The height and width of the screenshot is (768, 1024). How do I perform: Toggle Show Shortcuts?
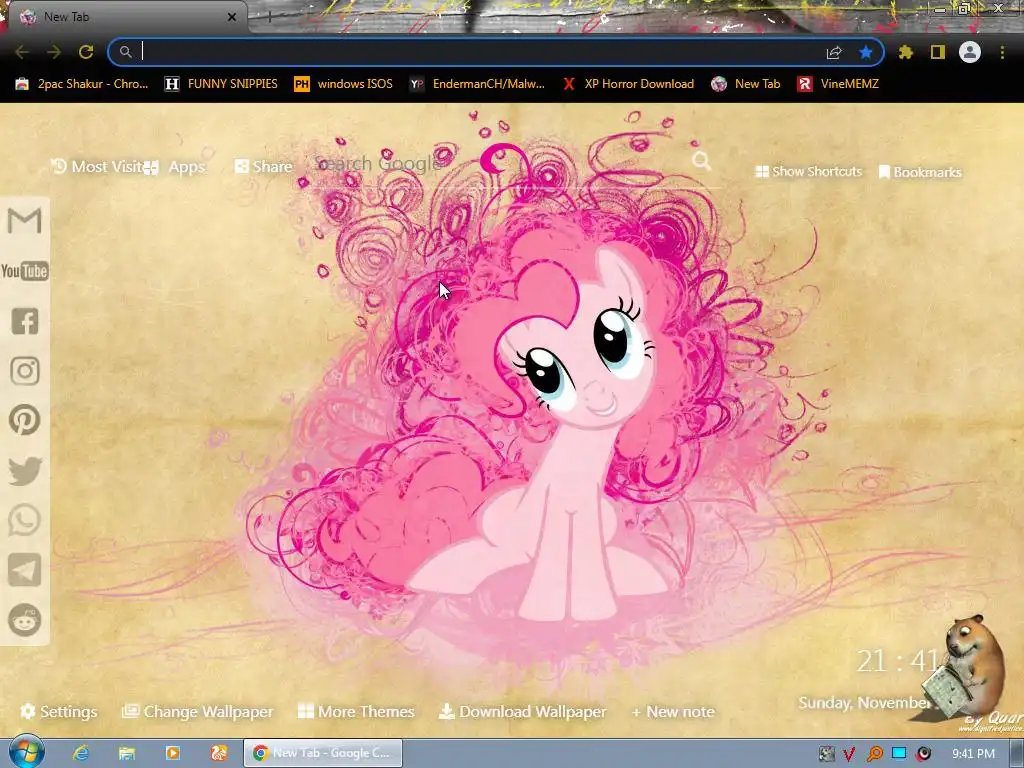click(808, 171)
